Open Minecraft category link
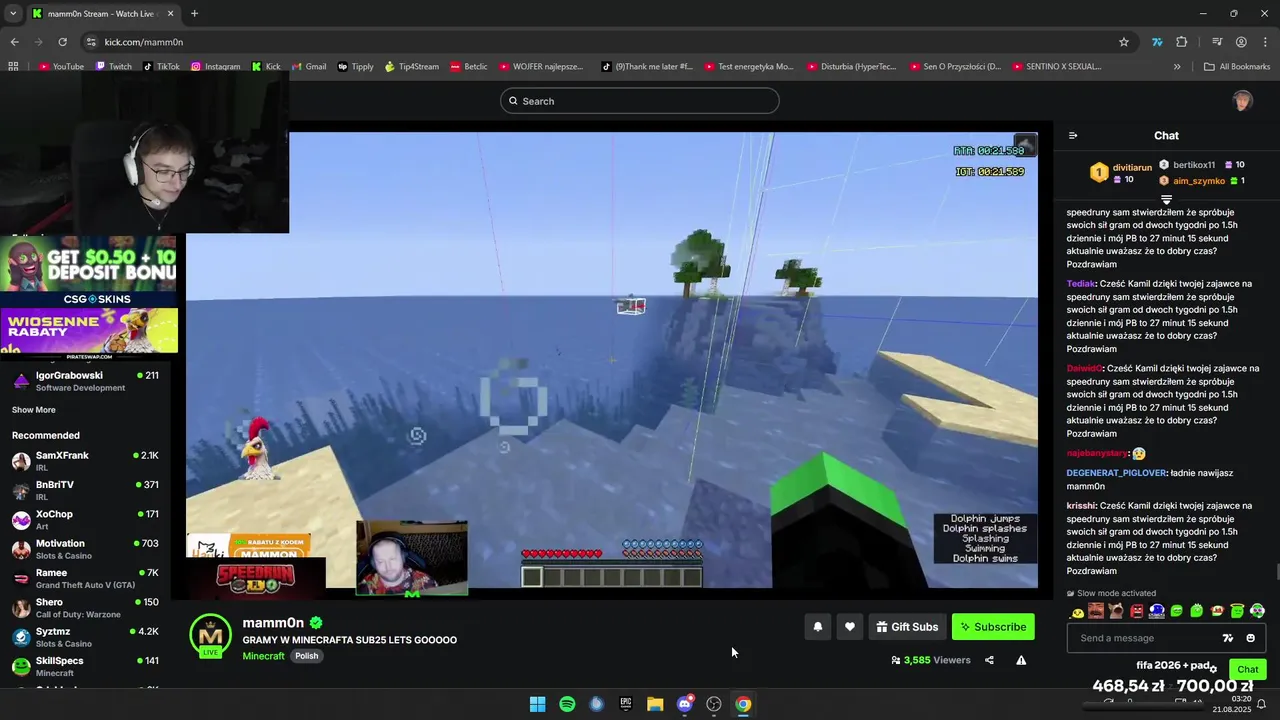This screenshot has width=1280, height=720. [263, 656]
